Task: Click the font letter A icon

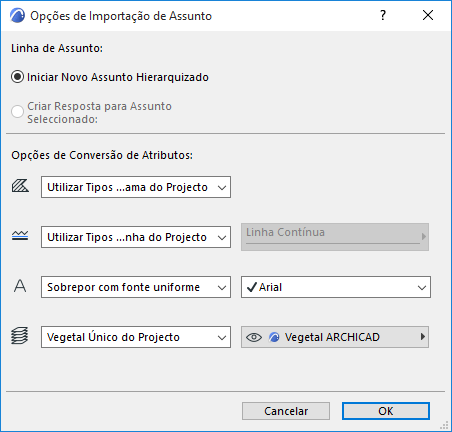Action: click(20, 286)
